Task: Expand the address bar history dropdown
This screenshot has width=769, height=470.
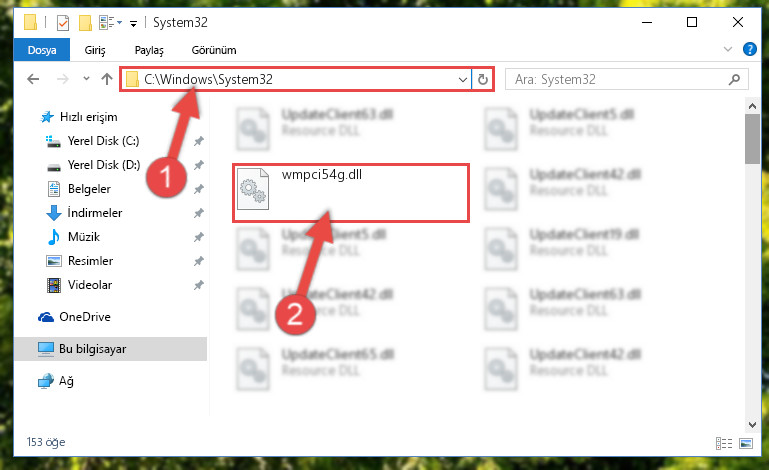Action: (x=462, y=79)
